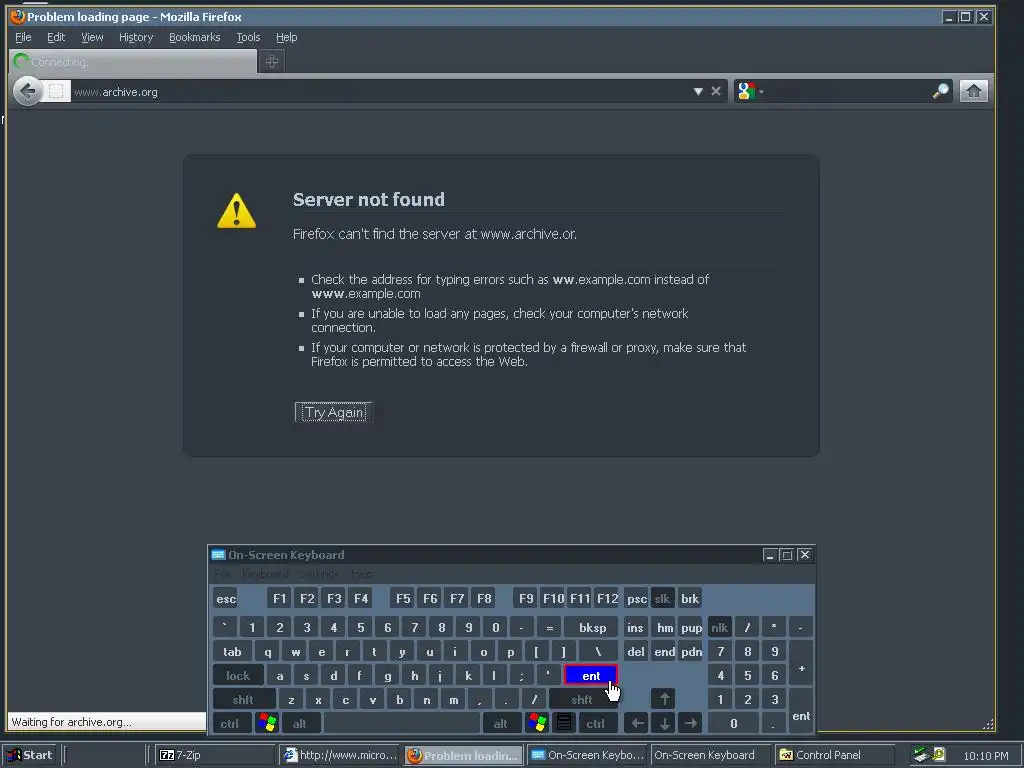Open the History menu

136,37
